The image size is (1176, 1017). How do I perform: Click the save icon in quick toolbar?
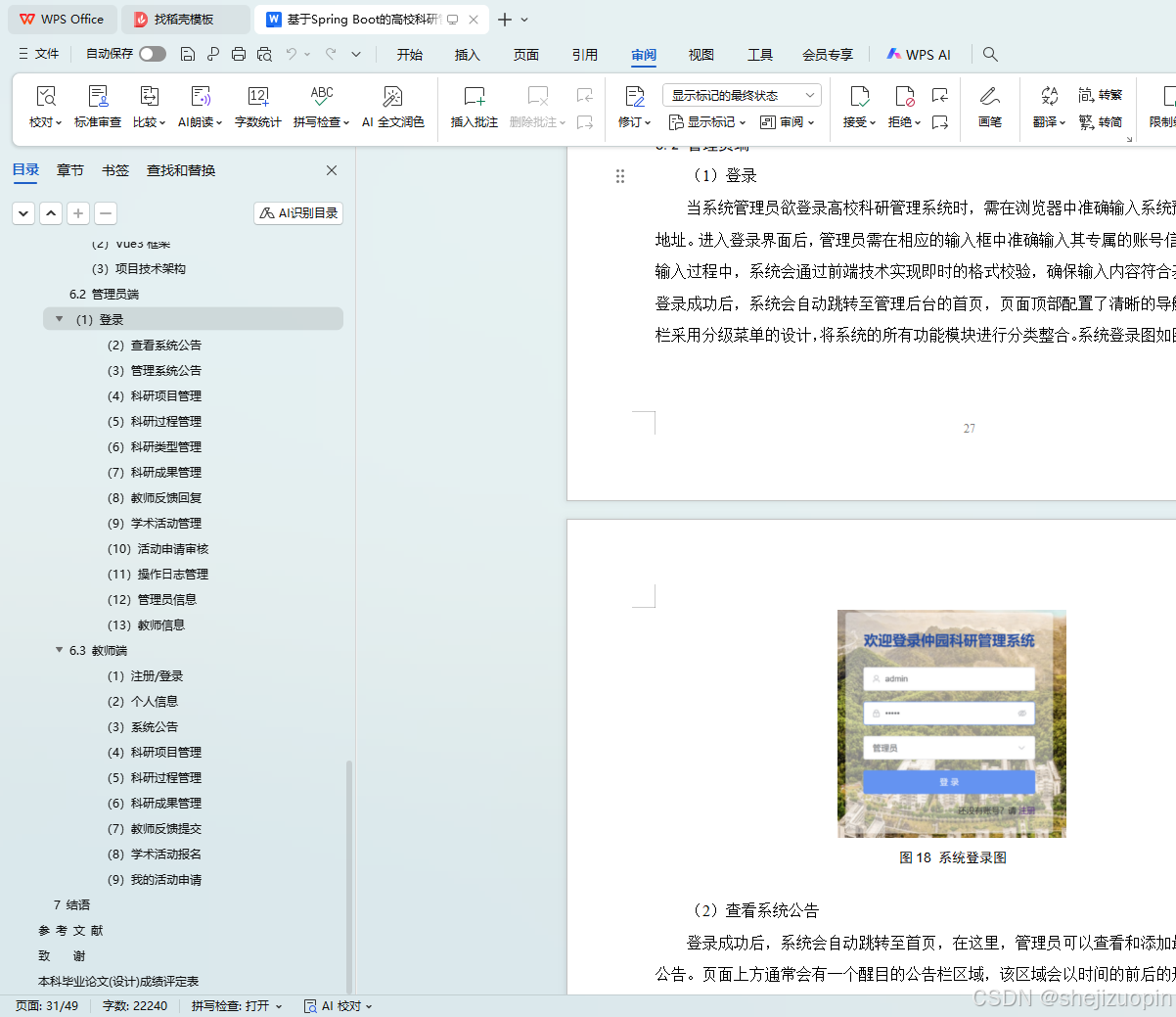(188, 54)
